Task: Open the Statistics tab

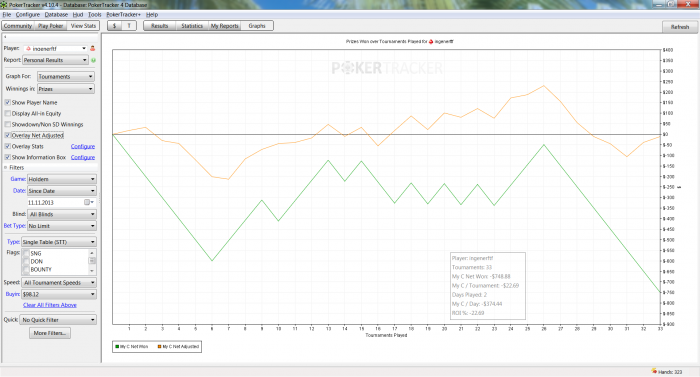Action: [x=192, y=26]
